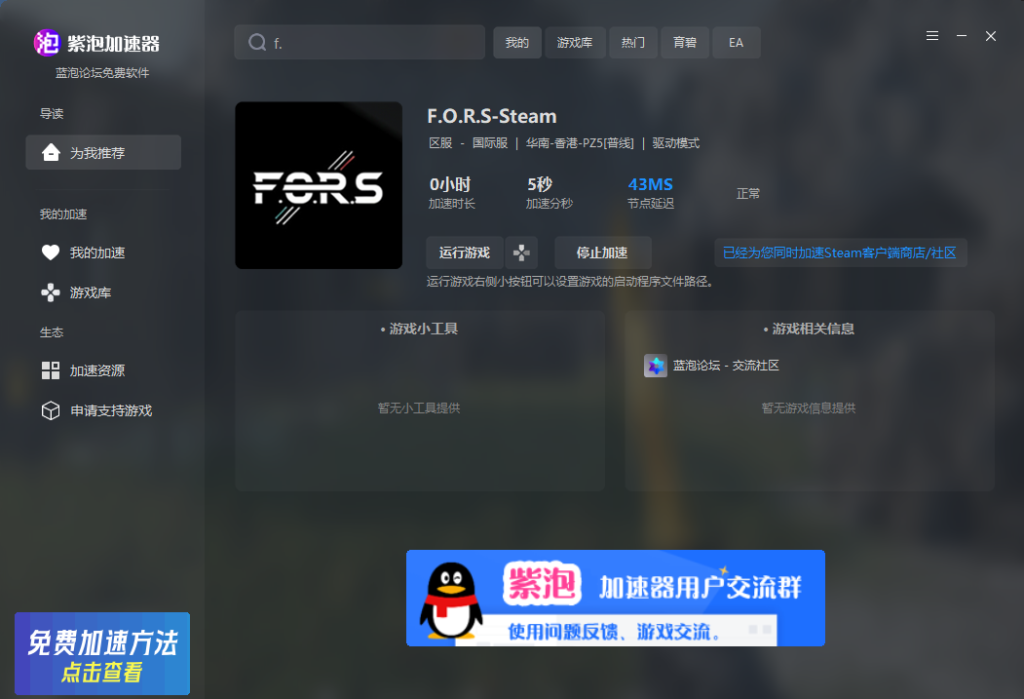
Task: Click the 蓝泡论坛 star logo icon
Action: pos(655,365)
